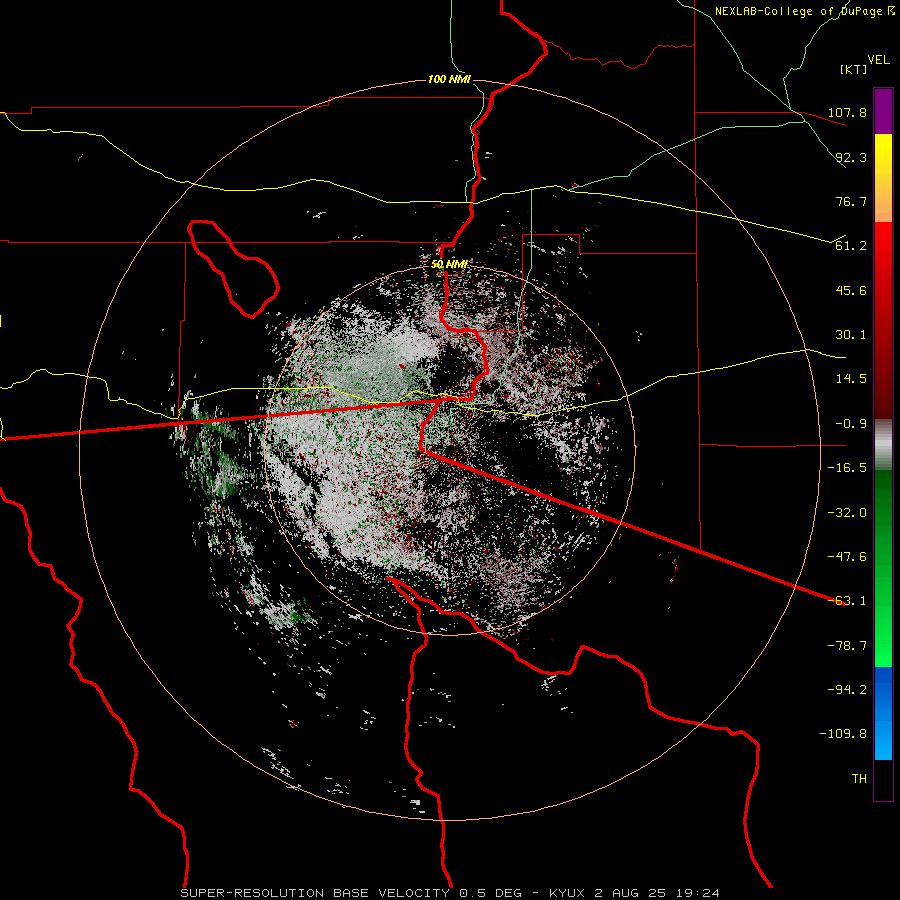Click the -0.9 velocity scale value
The image size is (900, 900).
(x=851, y=424)
